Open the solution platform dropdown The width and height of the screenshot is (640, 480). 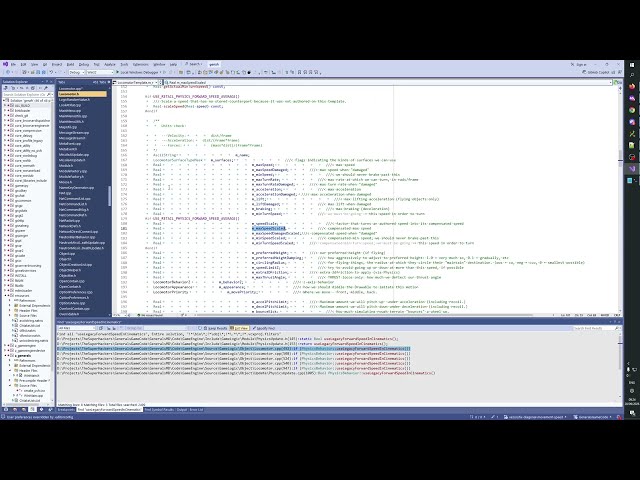pos(100,72)
